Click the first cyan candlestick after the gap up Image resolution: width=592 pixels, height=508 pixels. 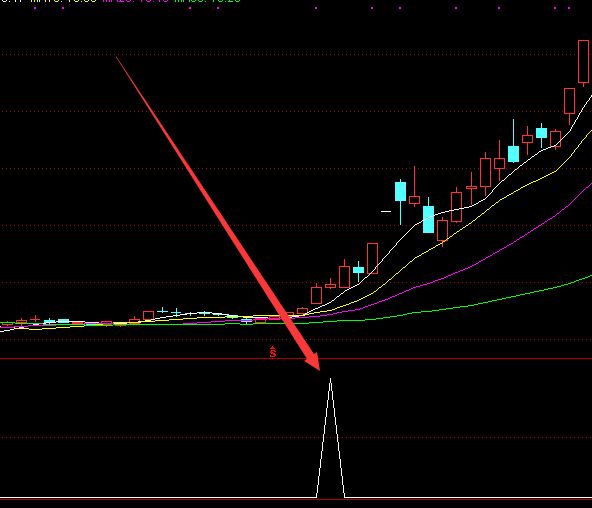point(400,191)
